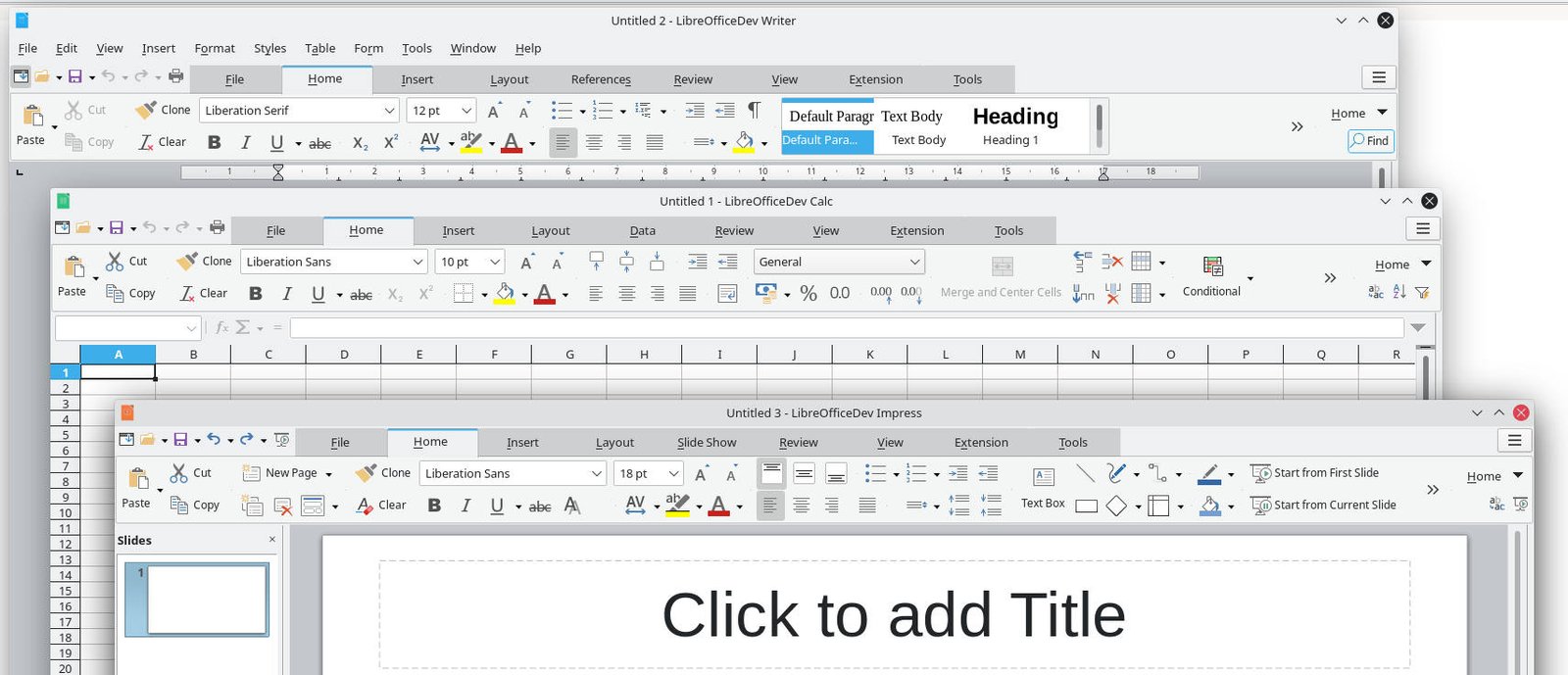The height and width of the screenshot is (675, 1568).
Task: Select Rectangle shape in Impress
Action: (x=1086, y=506)
